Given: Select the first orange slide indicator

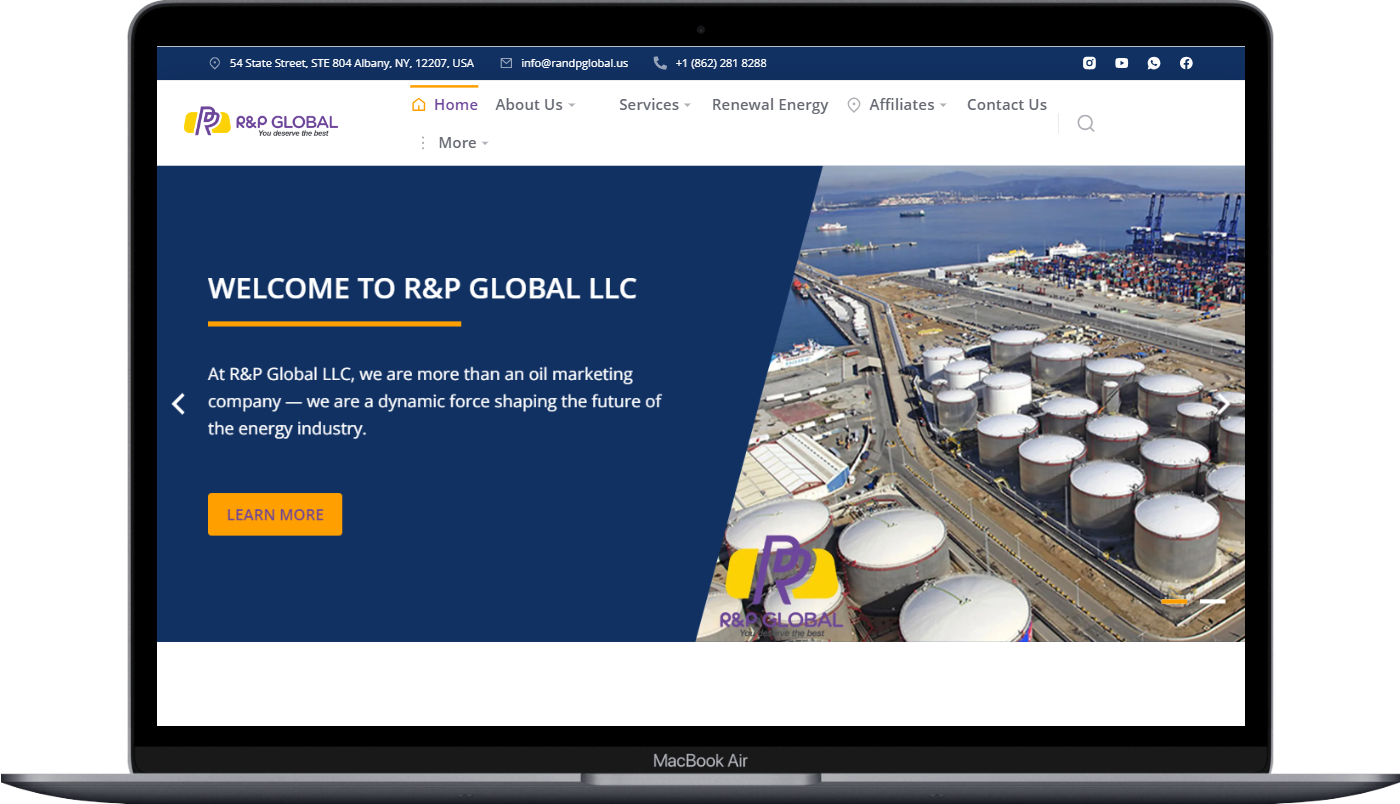Looking at the screenshot, I should click(x=1175, y=601).
